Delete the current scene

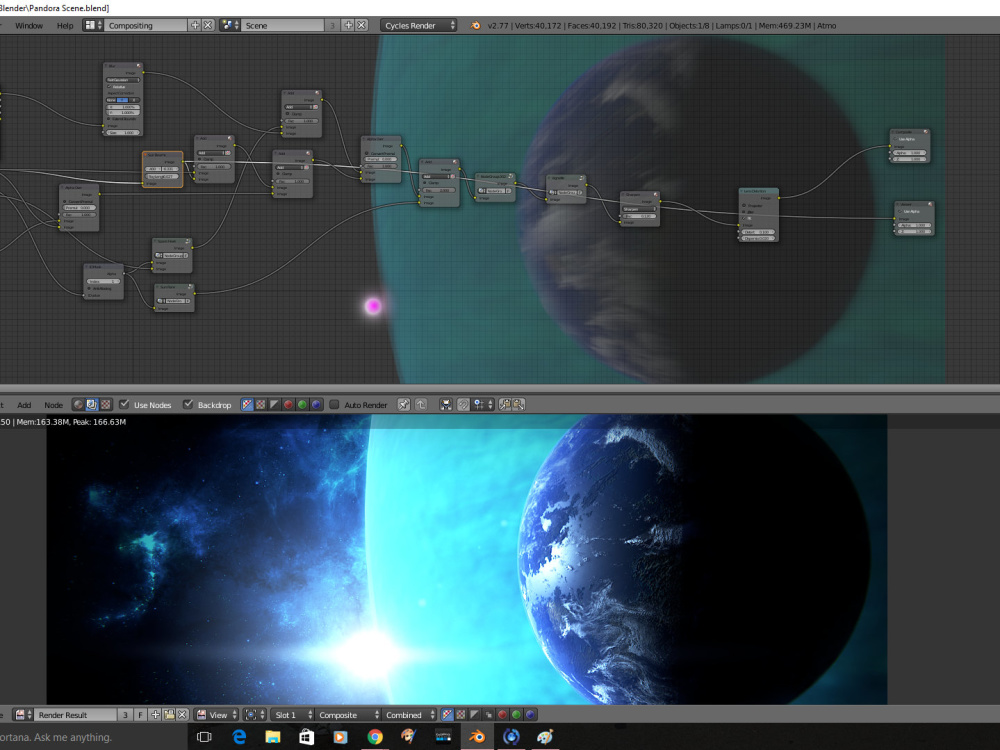[362, 26]
